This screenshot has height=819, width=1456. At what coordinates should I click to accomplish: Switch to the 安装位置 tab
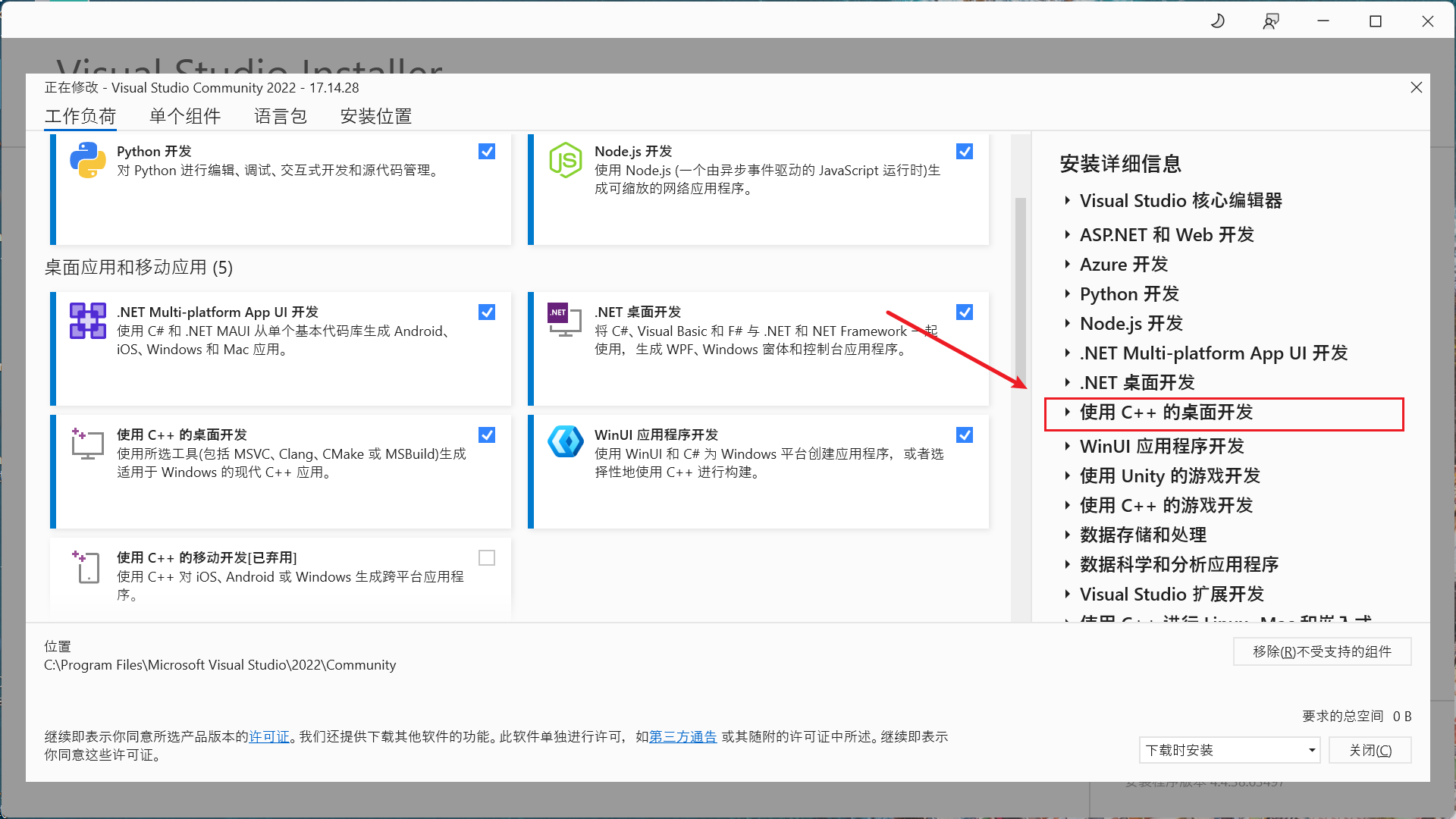coord(376,116)
